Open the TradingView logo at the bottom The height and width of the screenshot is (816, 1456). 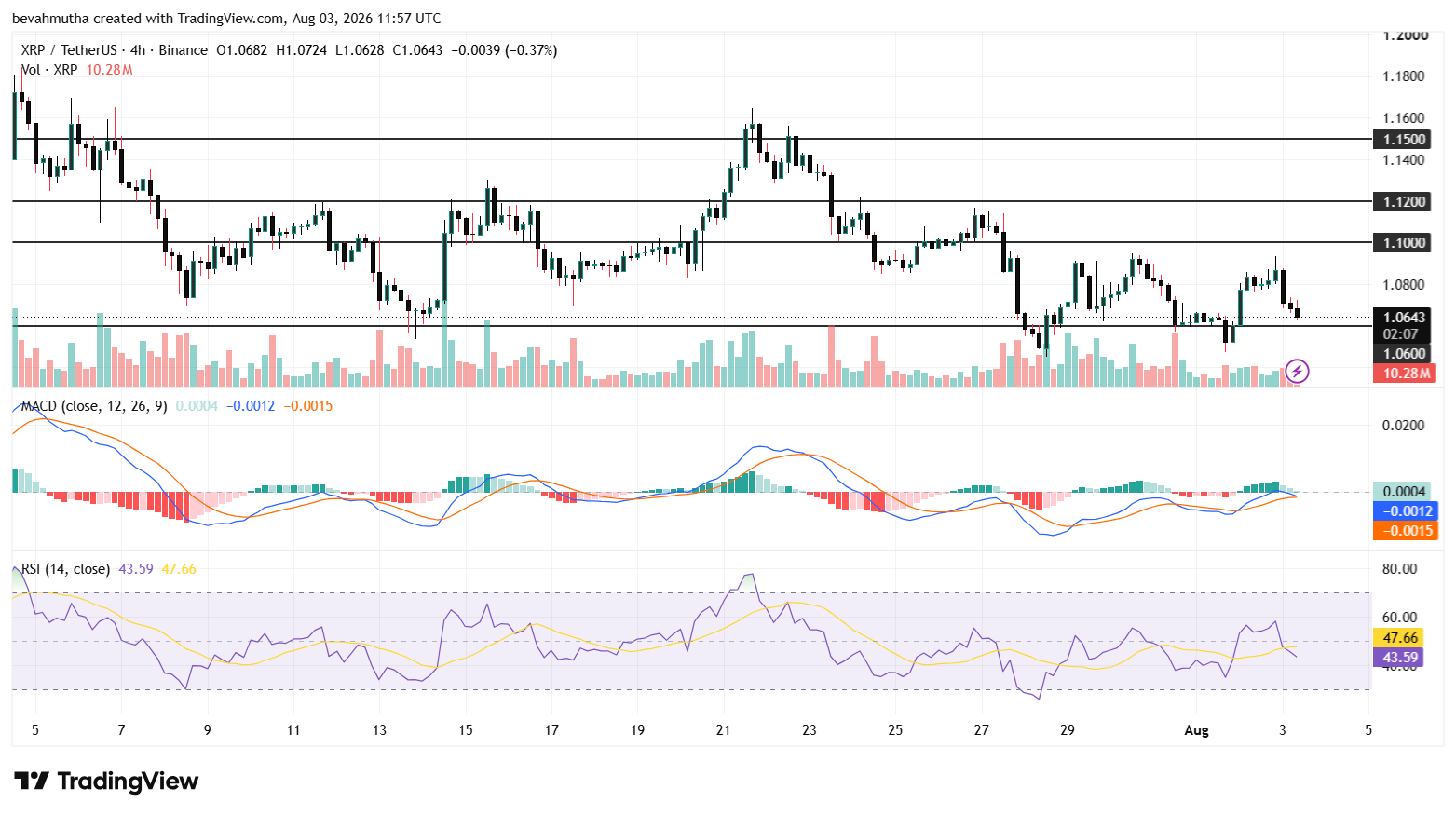(106, 781)
